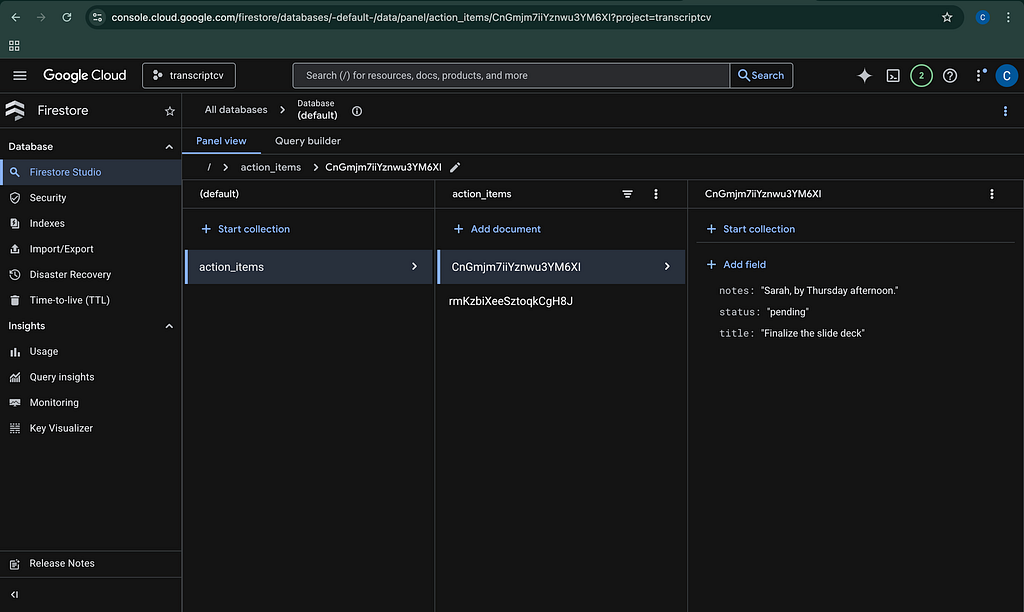Show database info icon next to (default)
Image resolution: width=1024 pixels, height=612 pixels.
[357, 111]
